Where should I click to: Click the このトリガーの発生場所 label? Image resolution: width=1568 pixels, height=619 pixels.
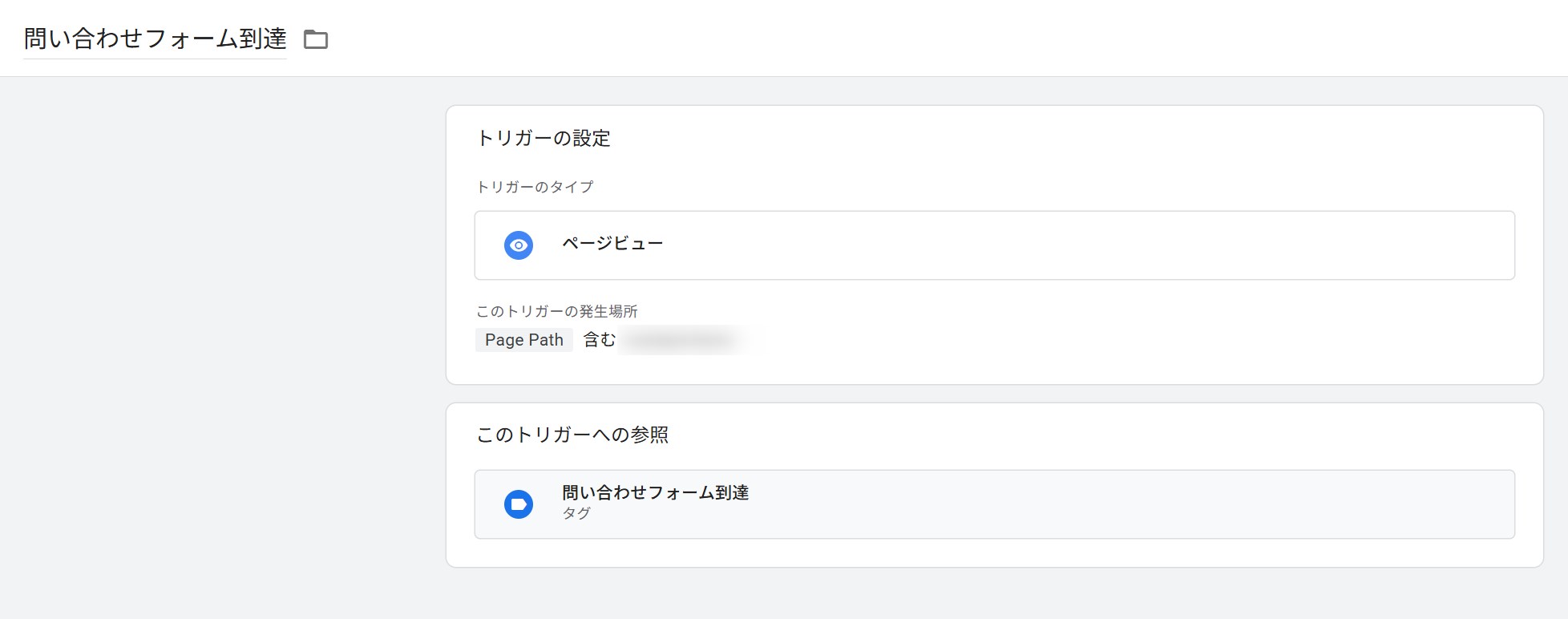557,311
